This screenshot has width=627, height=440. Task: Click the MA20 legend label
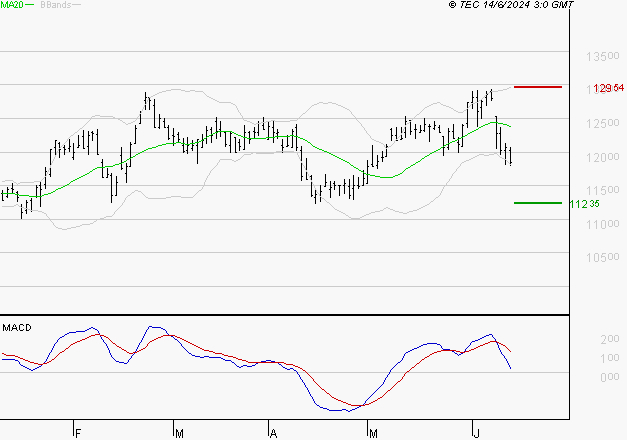click(12, 5)
